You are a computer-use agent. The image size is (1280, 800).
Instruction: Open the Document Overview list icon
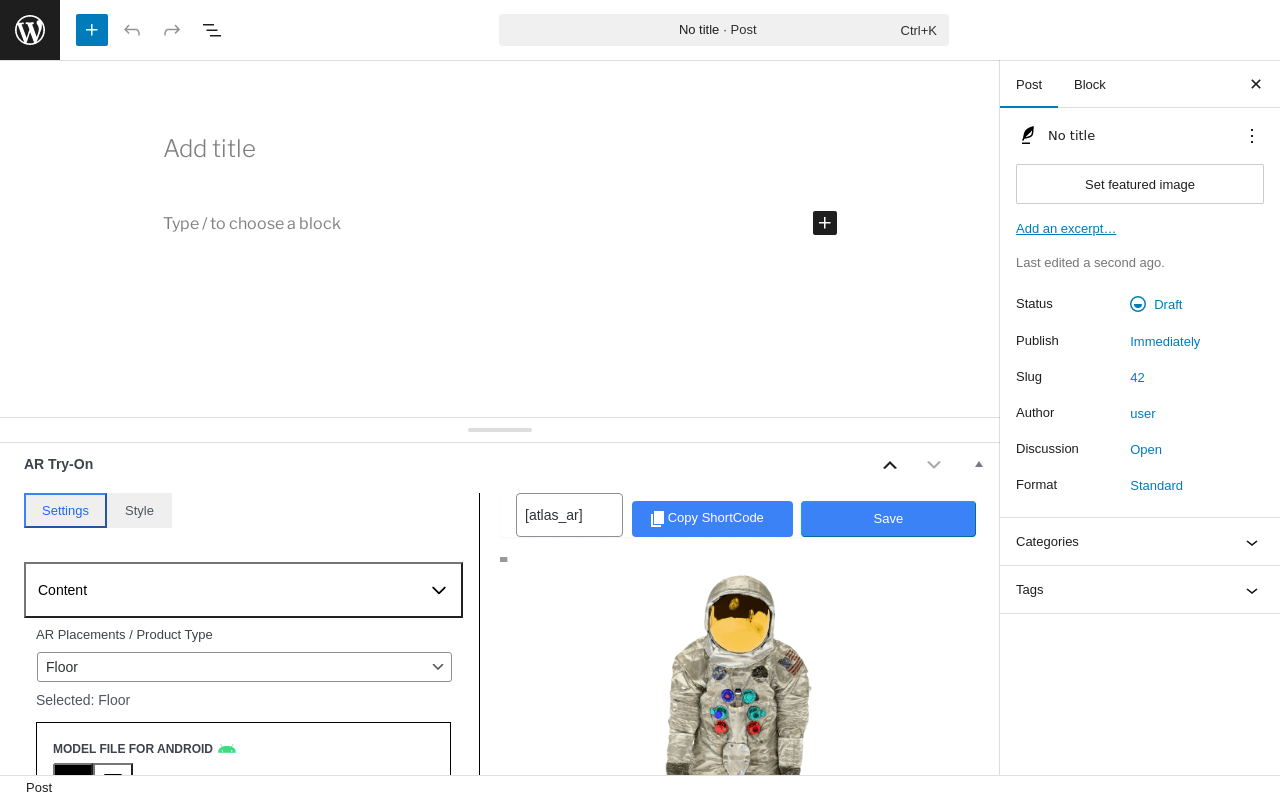tap(212, 30)
